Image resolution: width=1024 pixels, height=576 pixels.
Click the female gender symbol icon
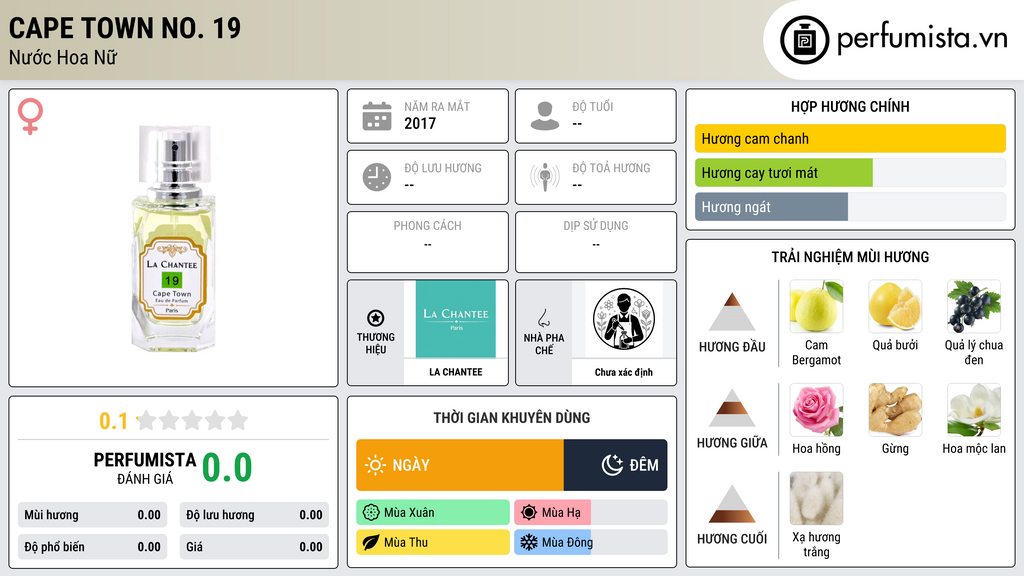coord(30,116)
